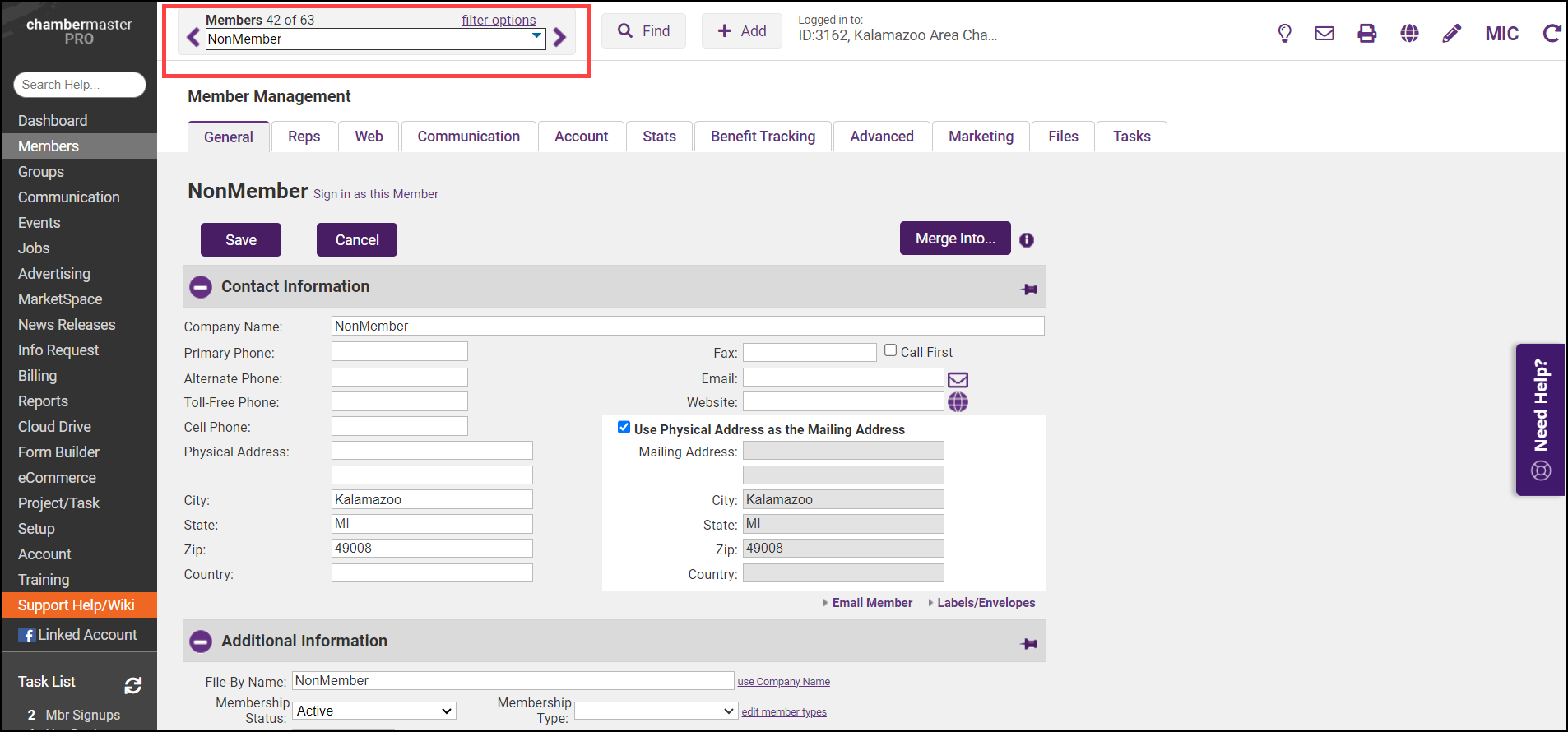Switch to the Benefit Tracking tab
Image resolution: width=1568 pixels, height=732 pixels.
pos(763,137)
